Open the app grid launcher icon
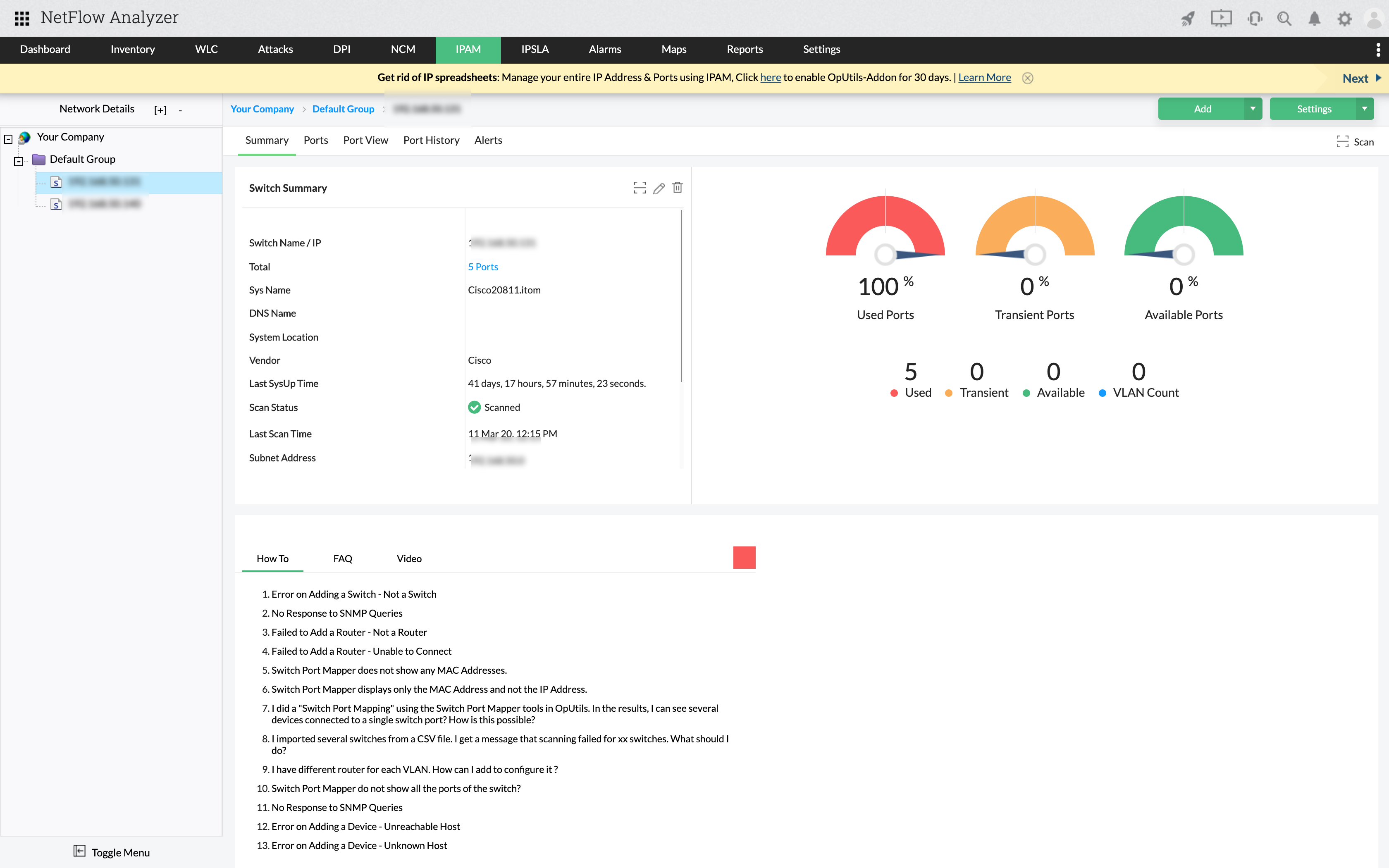Screen dimensions: 1389x868 [22, 18]
